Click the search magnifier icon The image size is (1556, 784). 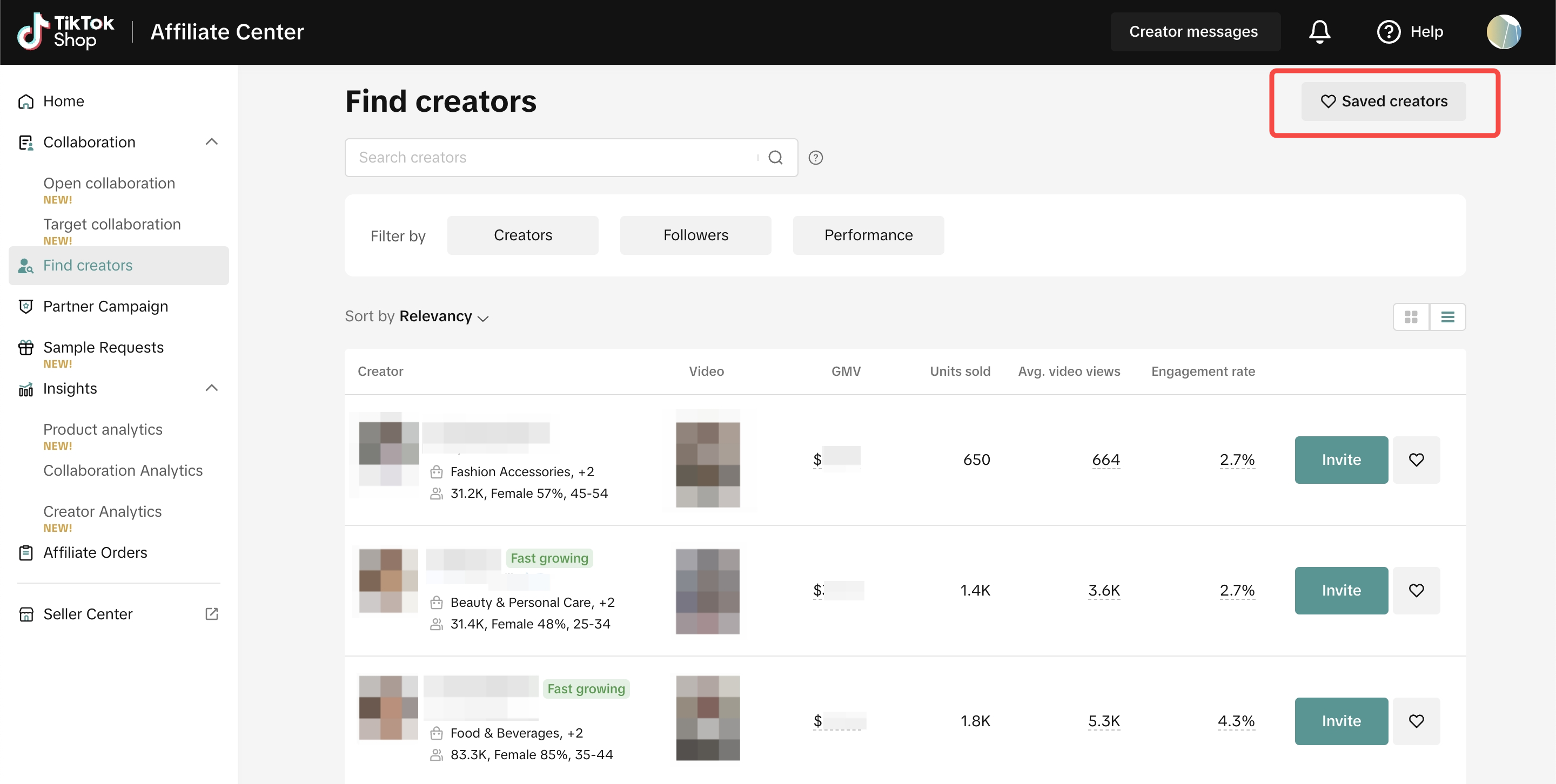[775, 158]
